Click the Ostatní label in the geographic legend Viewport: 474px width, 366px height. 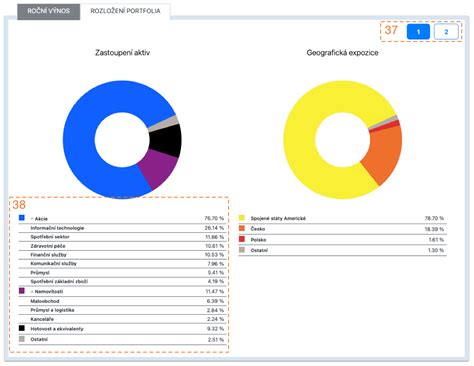point(259,250)
